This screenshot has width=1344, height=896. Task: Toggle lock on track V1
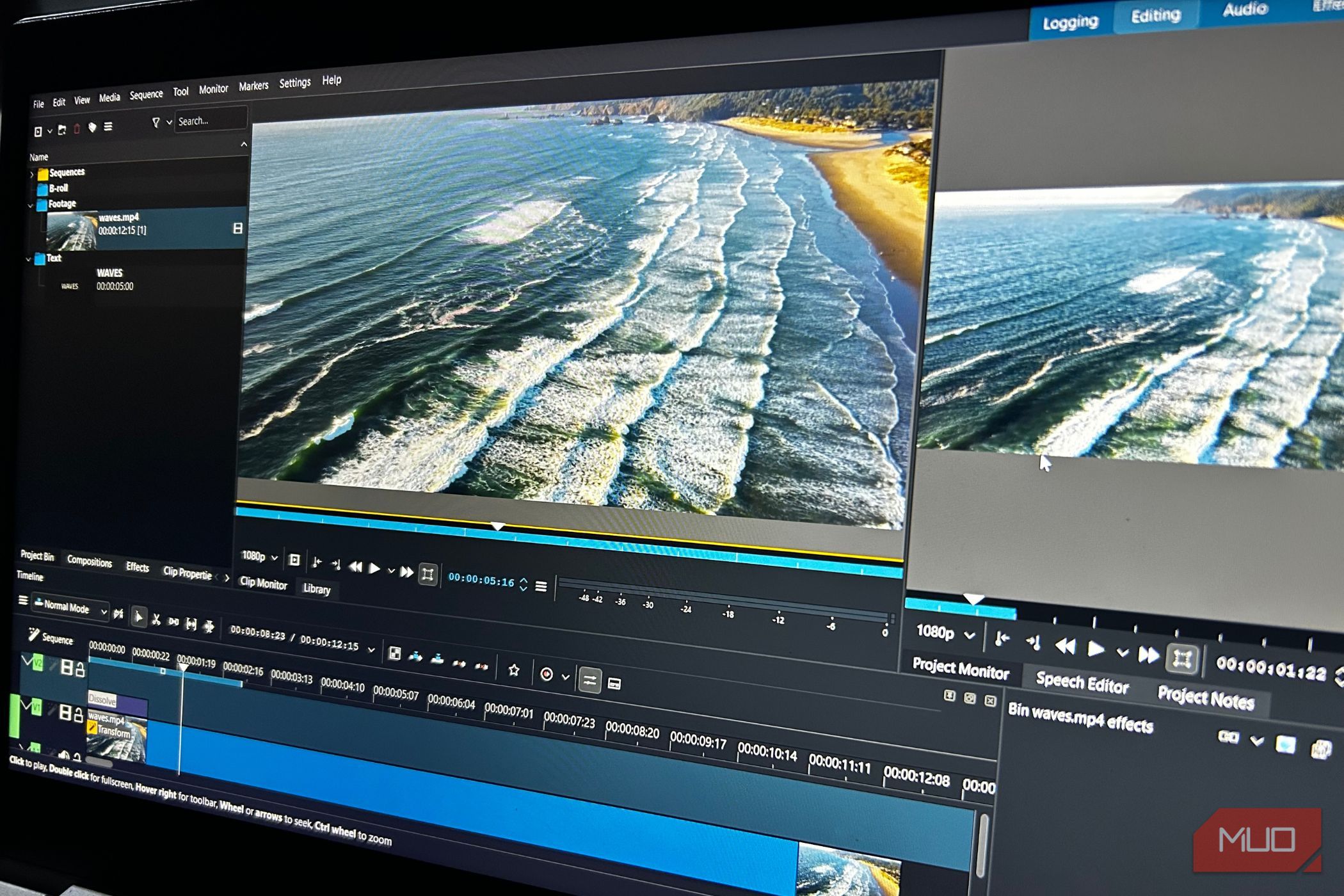(79, 714)
